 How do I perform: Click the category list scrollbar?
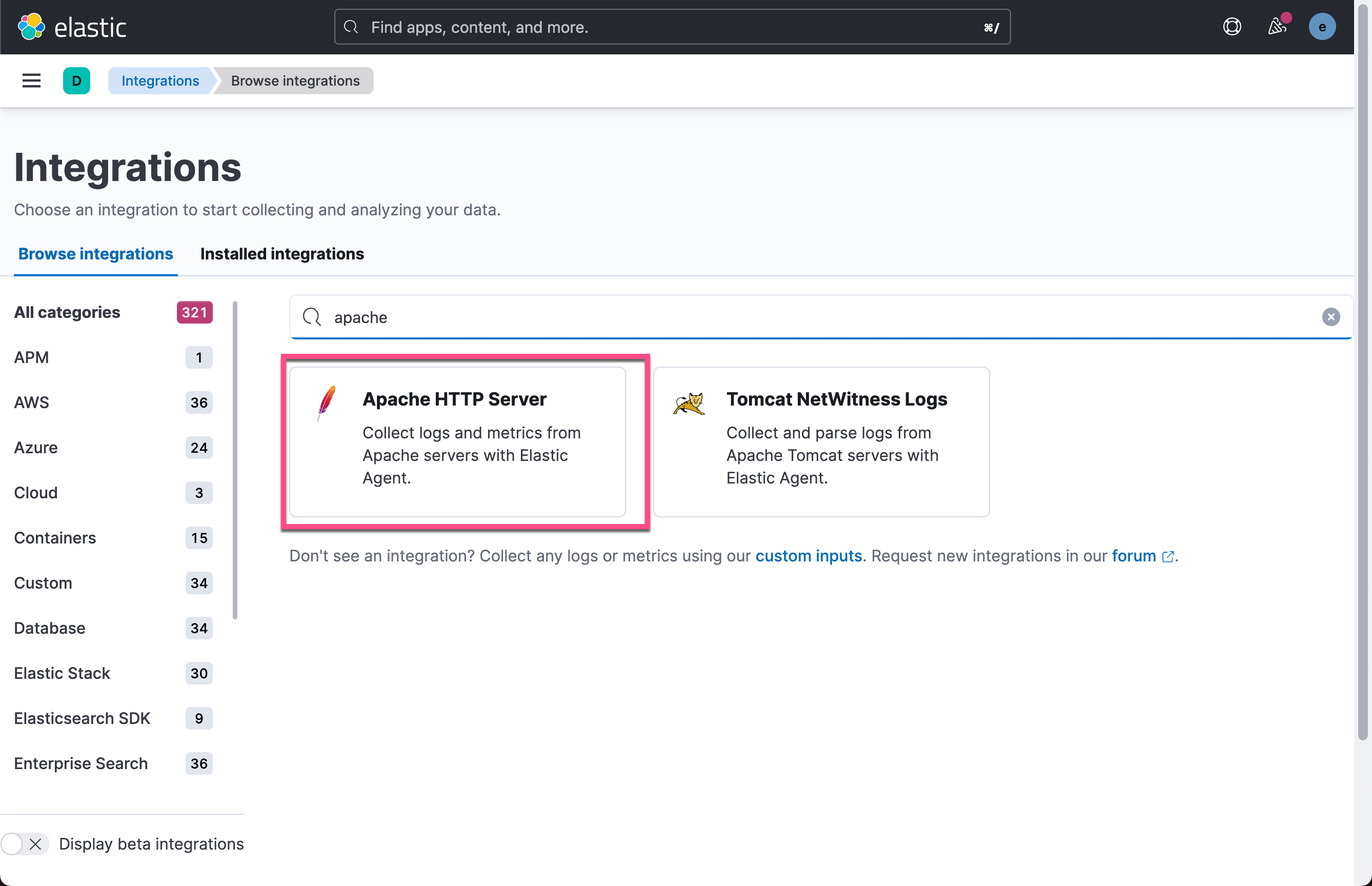[x=235, y=460]
